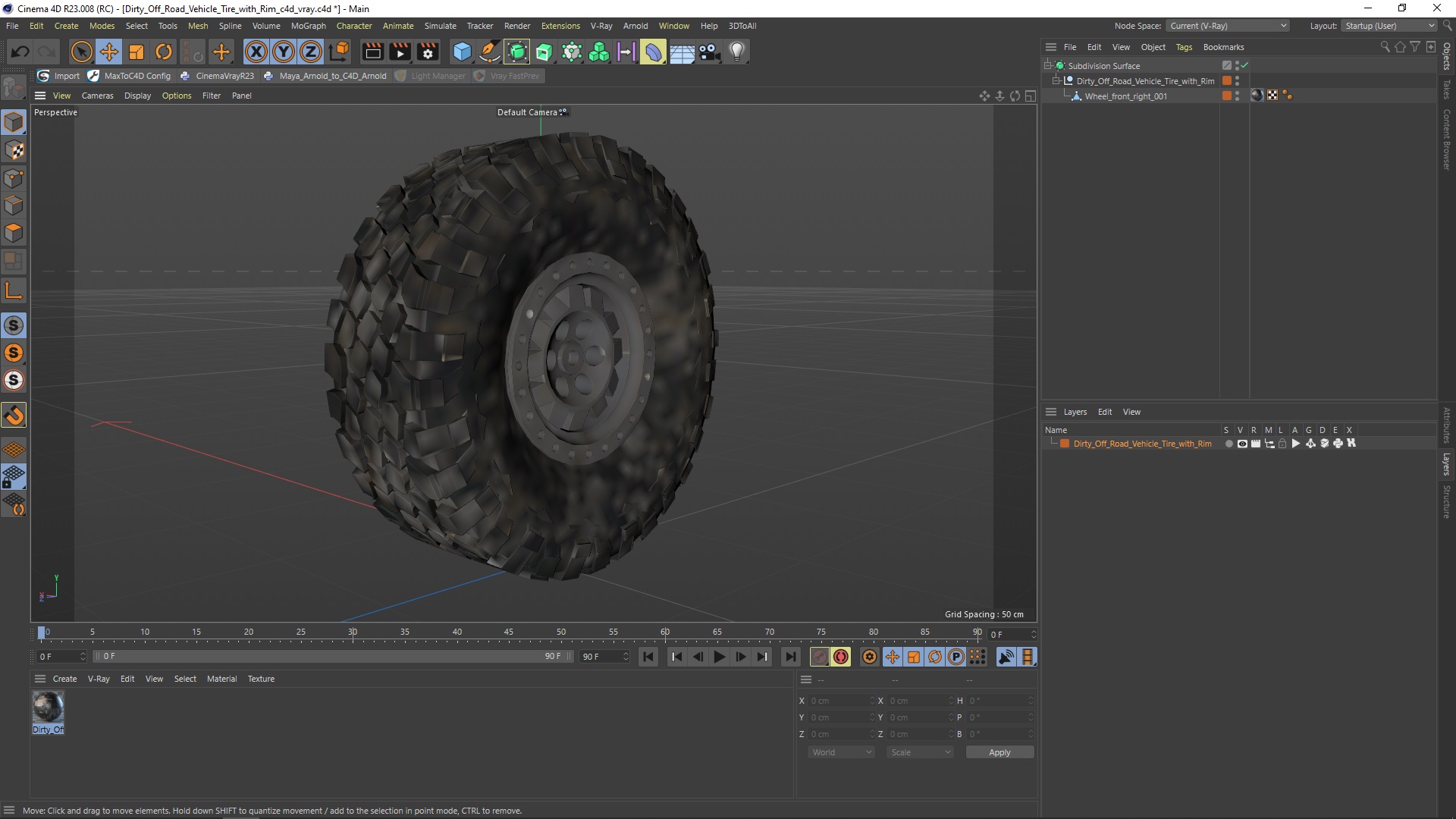The width and height of the screenshot is (1456, 819).
Task: Toggle layer visibility eye for Dirty_Off_Road layer
Action: [x=1242, y=444]
